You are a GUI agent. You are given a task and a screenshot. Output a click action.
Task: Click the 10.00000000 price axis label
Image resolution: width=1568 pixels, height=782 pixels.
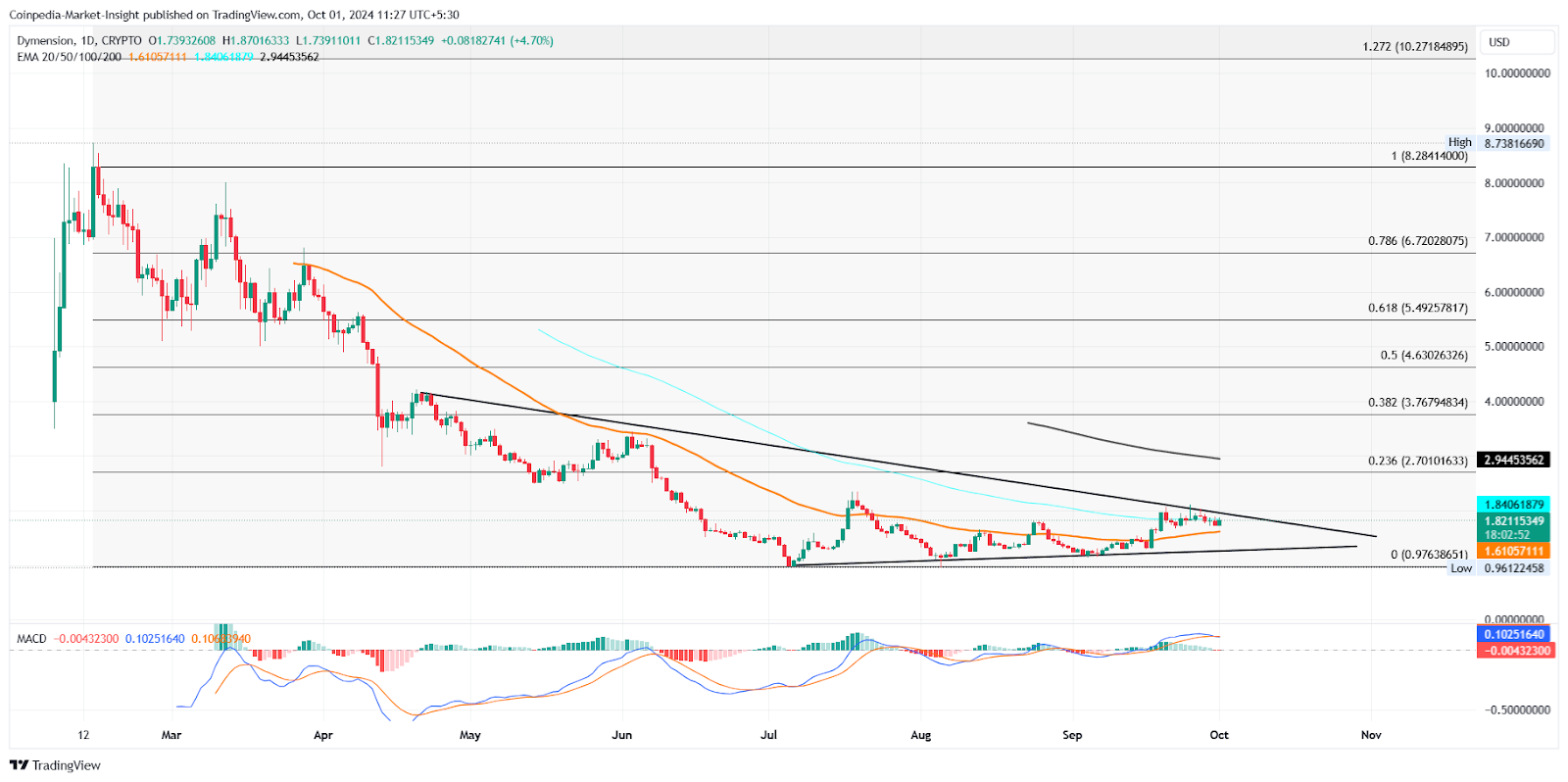[x=1517, y=73]
